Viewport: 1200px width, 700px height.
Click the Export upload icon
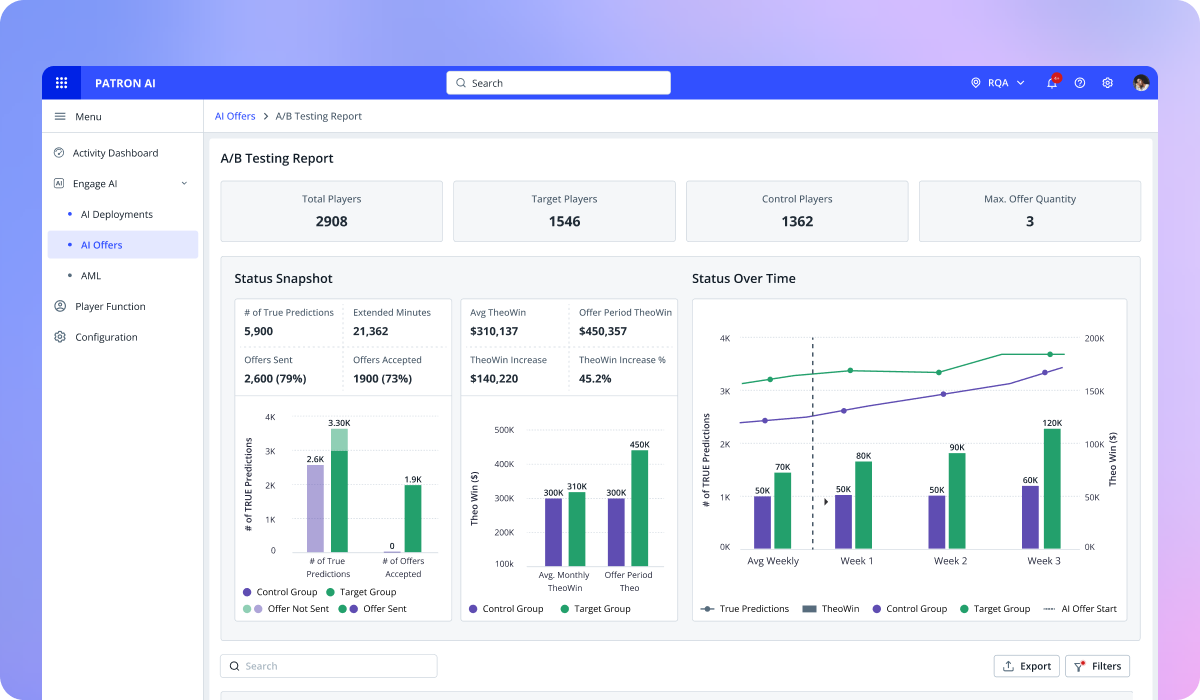(x=1008, y=666)
